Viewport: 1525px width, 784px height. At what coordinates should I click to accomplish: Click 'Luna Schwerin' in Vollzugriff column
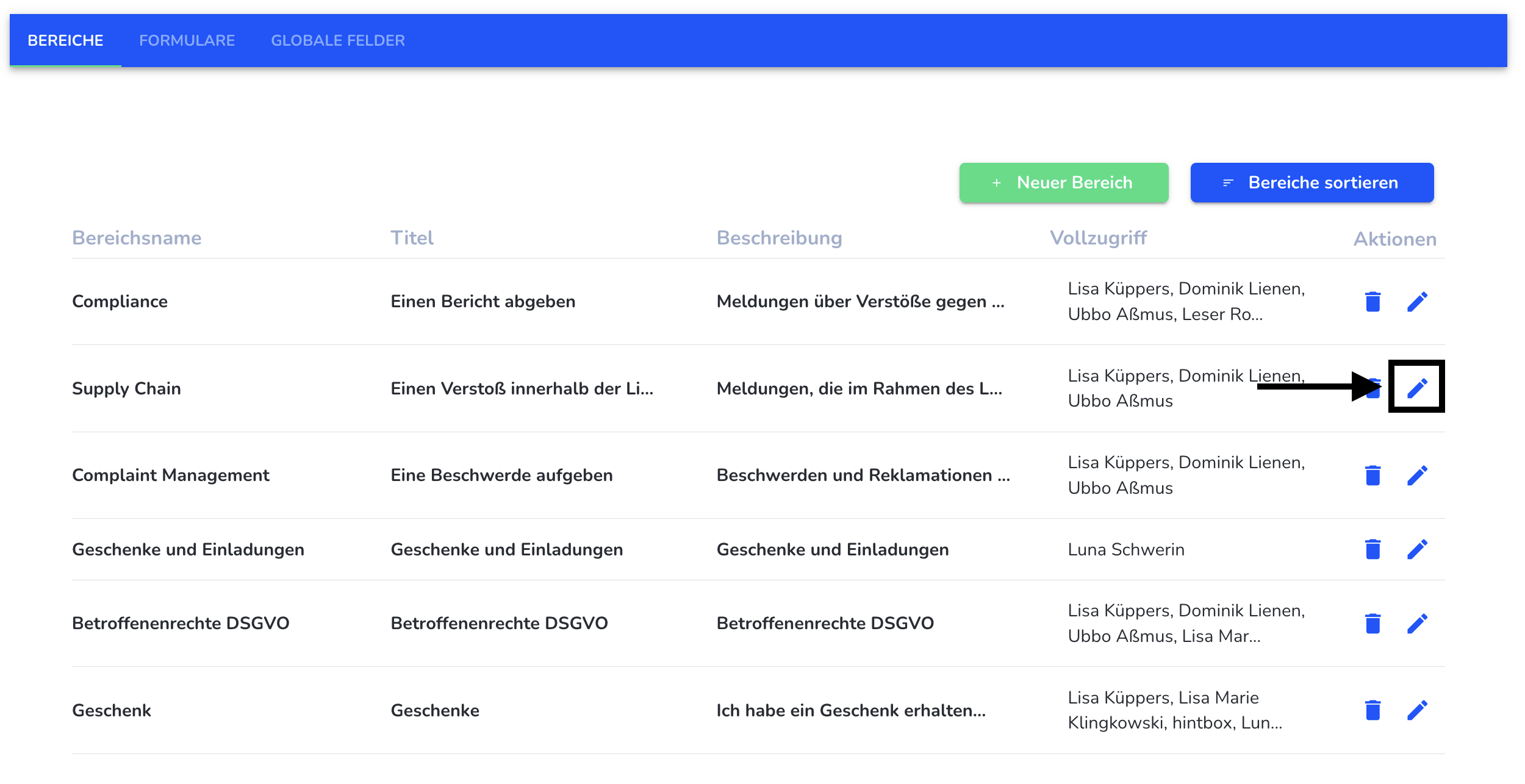pos(1126,549)
